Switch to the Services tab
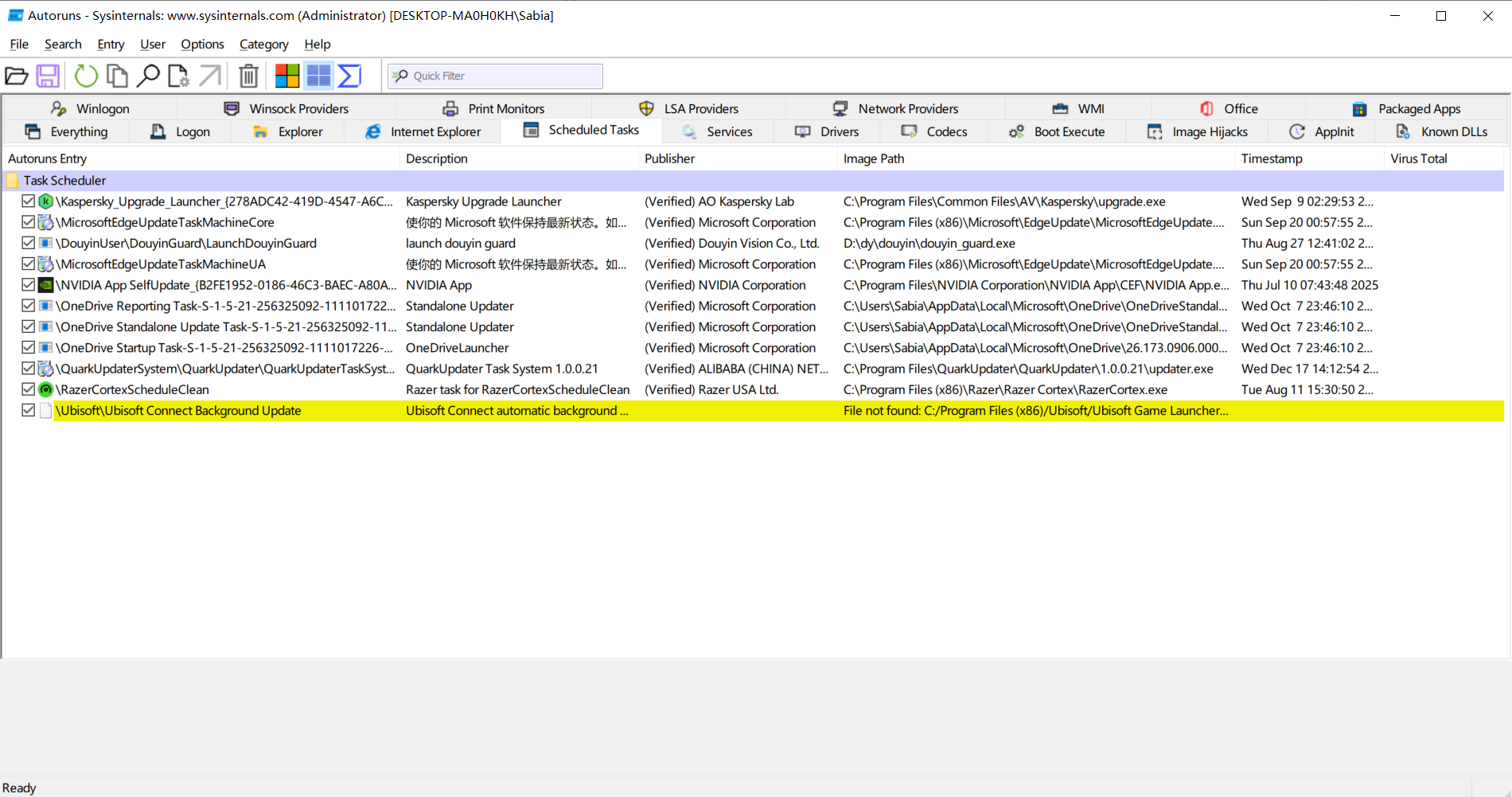 click(717, 131)
